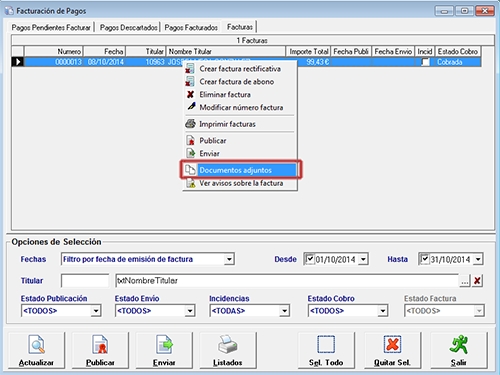Click the 0000013 invoice number cell

point(53,62)
